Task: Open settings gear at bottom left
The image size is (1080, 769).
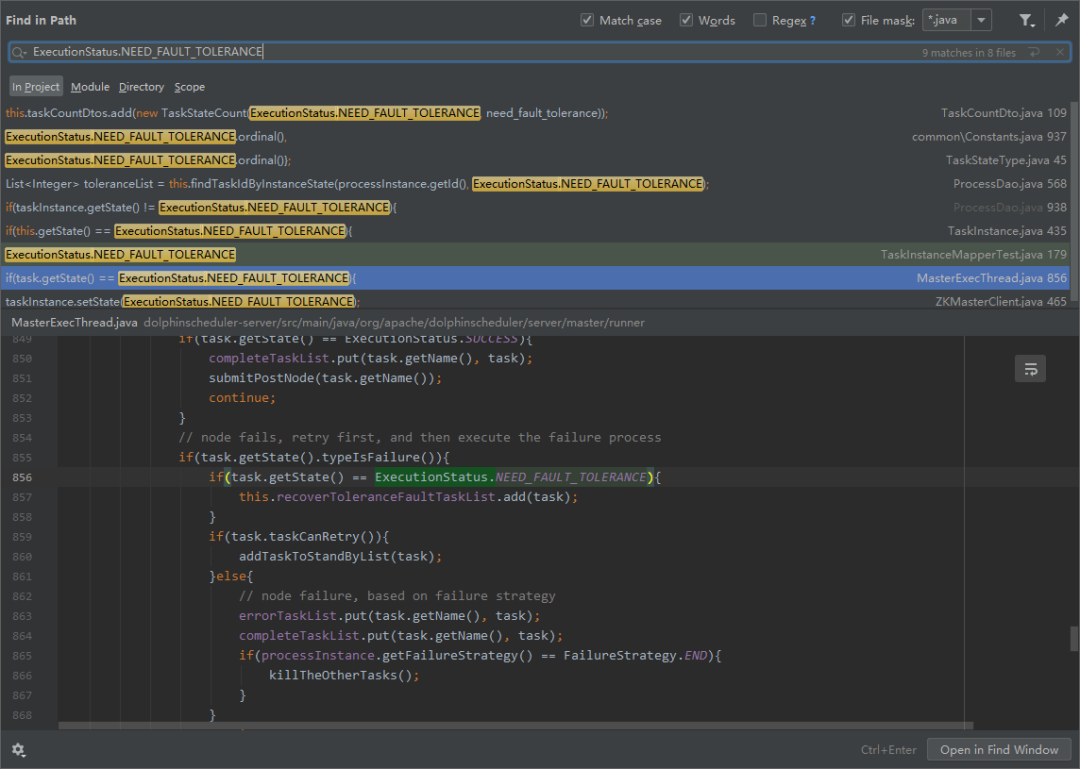Action: [18, 750]
